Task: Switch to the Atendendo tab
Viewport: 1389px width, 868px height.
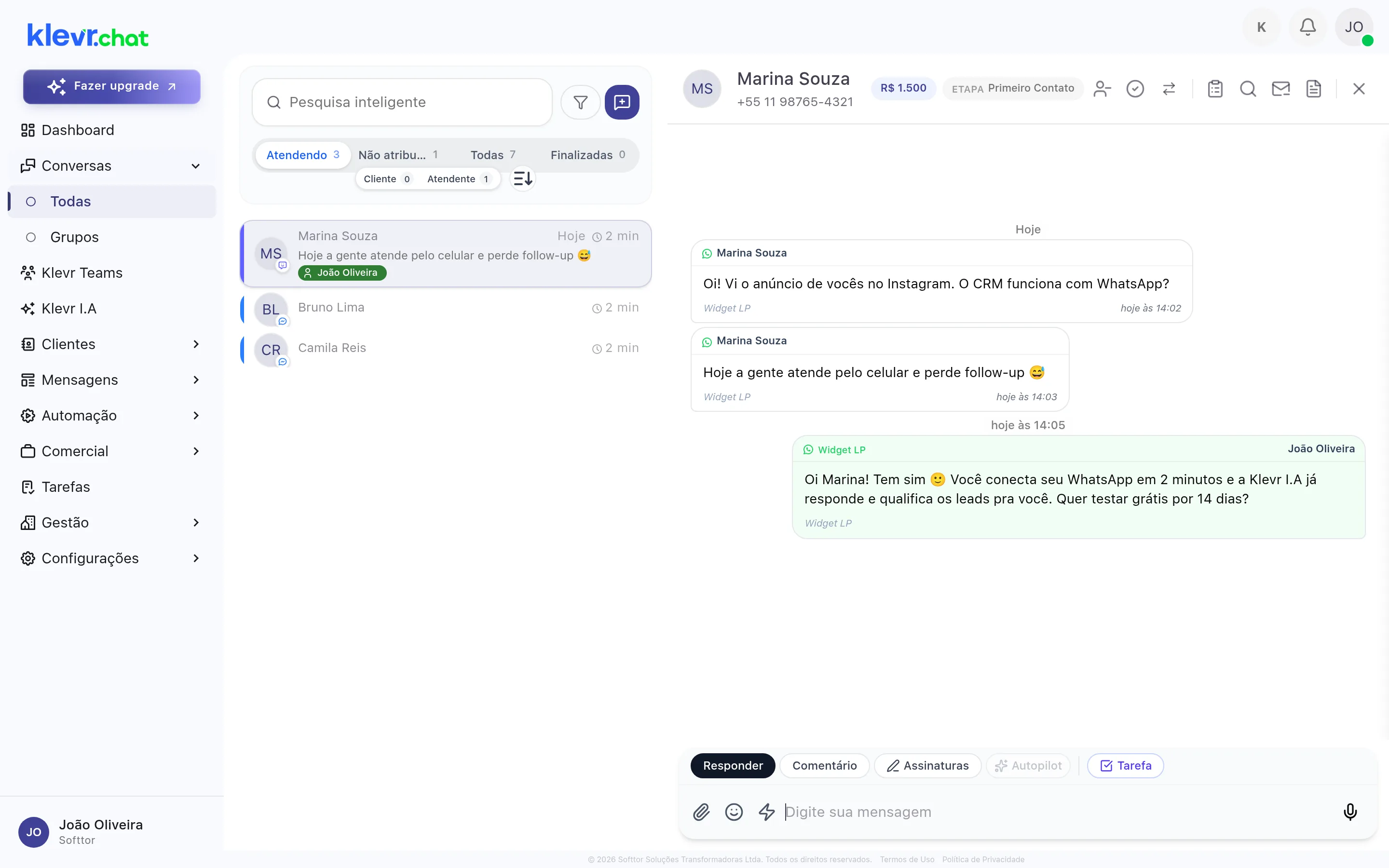Action: coord(303,155)
